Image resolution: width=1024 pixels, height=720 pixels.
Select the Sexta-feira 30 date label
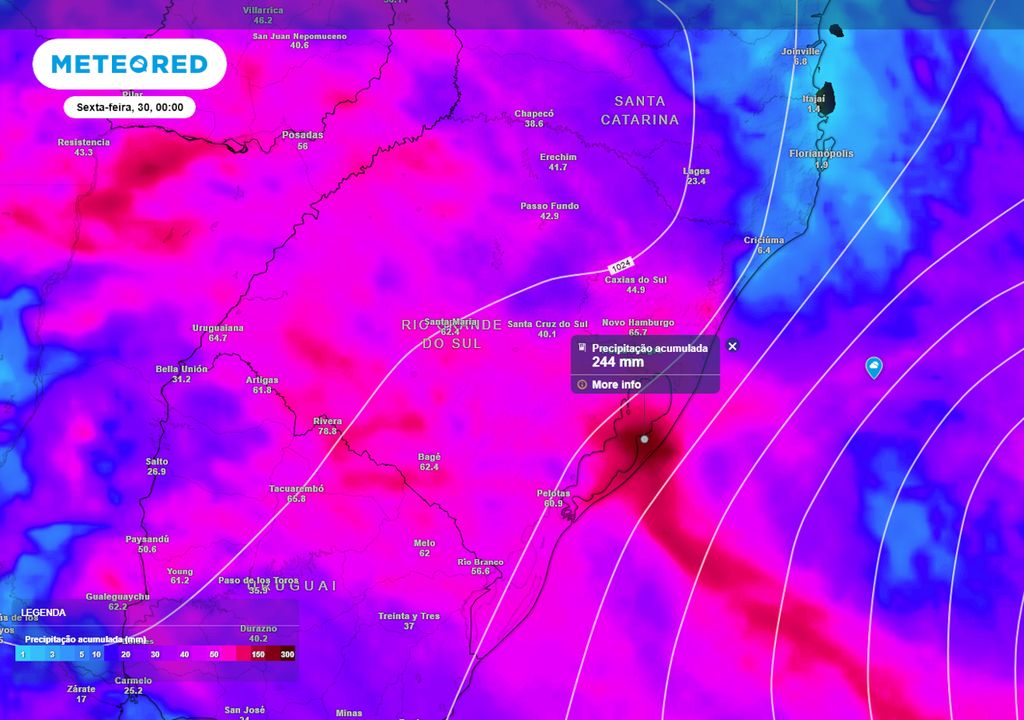[x=129, y=107]
